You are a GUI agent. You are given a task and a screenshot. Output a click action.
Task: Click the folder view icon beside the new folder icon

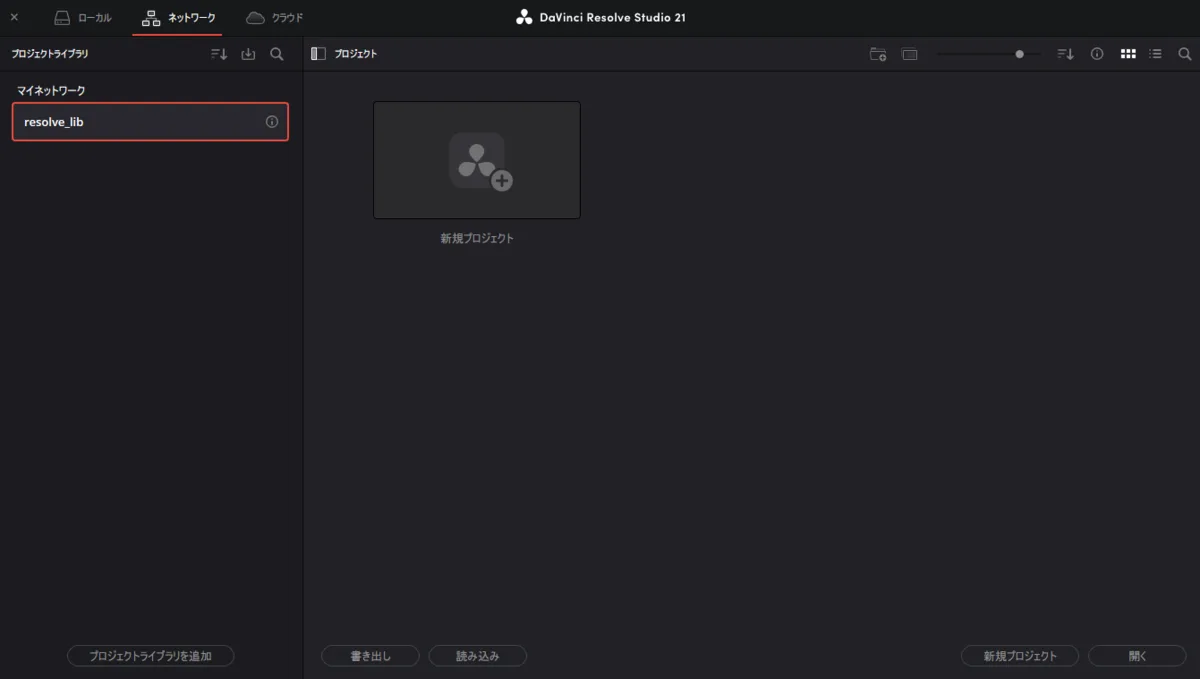tap(909, 54)
